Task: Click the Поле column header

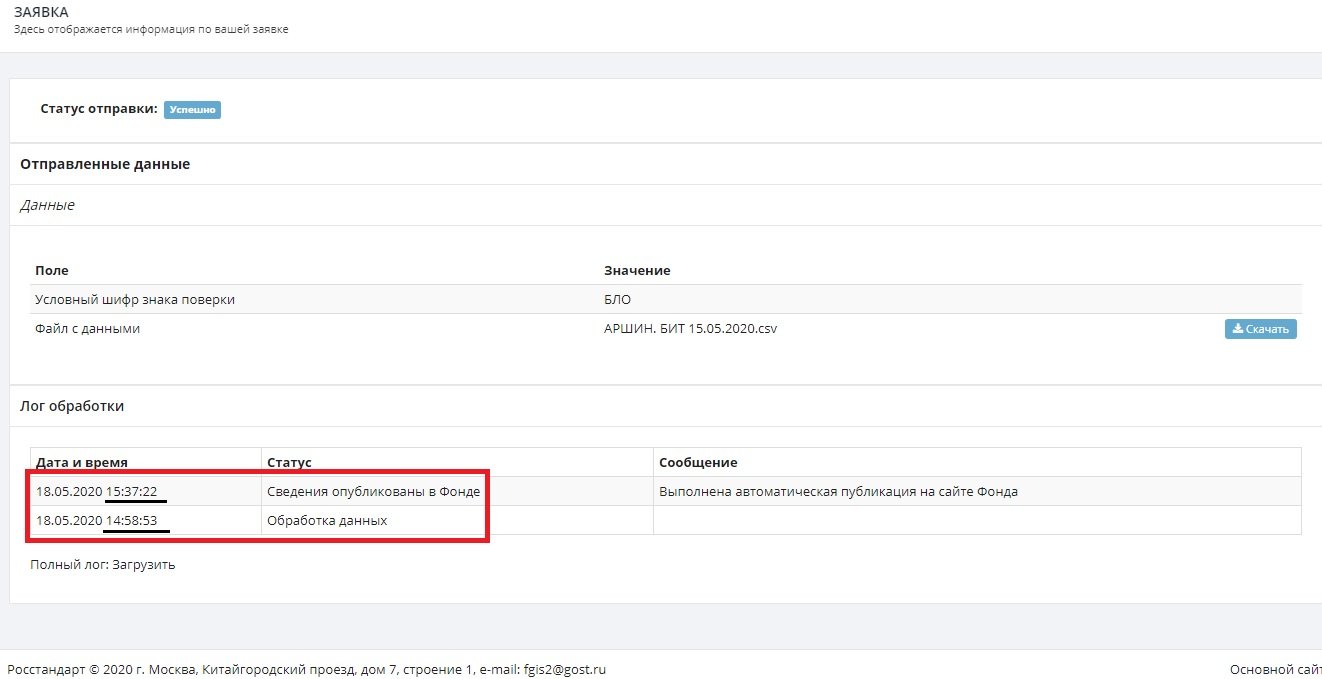Action: pos(52,271)
